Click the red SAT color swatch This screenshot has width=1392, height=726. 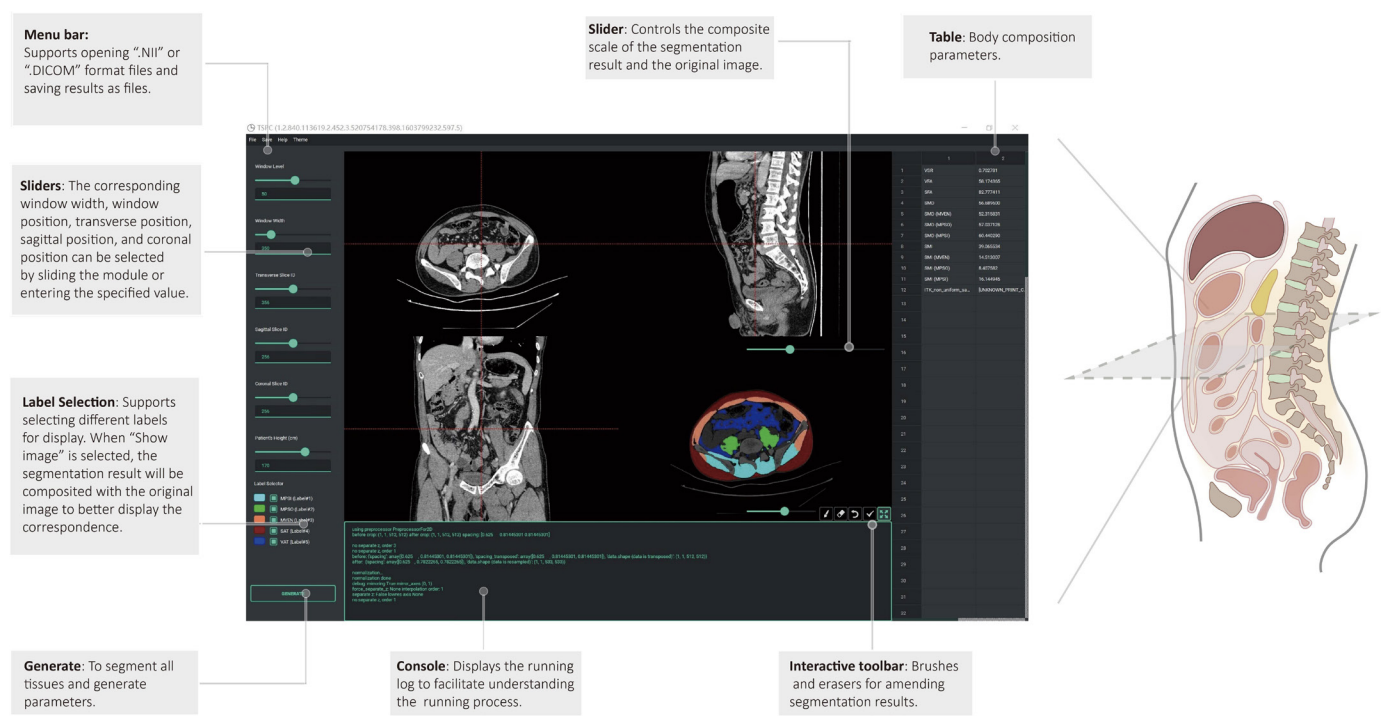pos(260,531)
